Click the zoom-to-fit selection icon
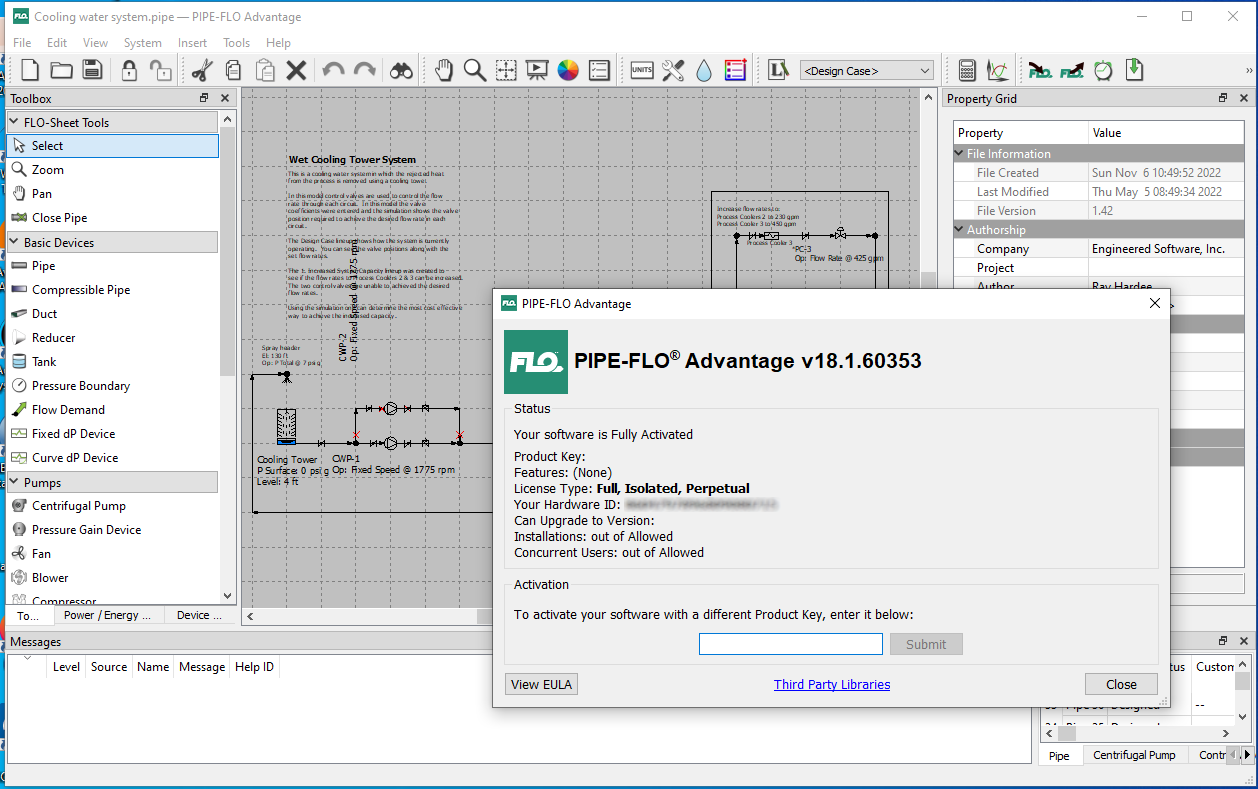Screen dimensions: 1258x789 pyautogui.click(x=506, y=70)
